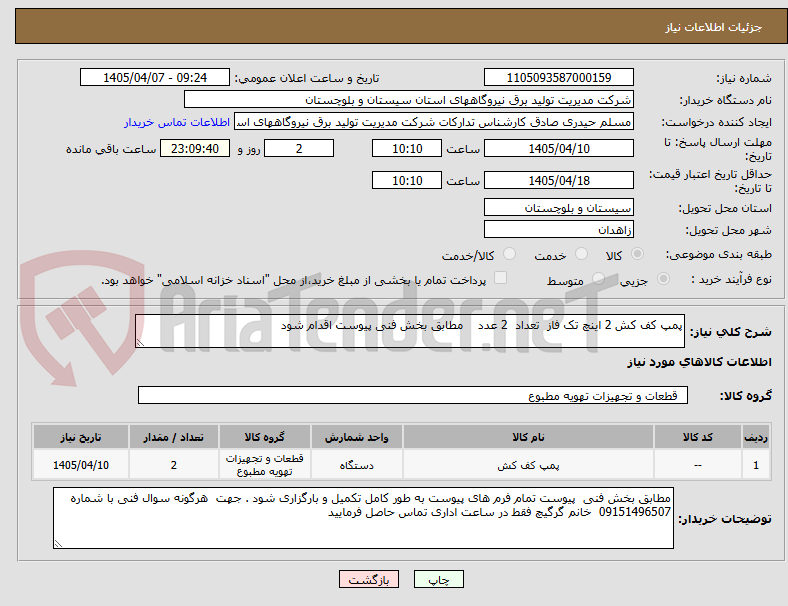Click the general description text area شرح کلی نیاز
The image size is (788, 606).
click(410, 331)
